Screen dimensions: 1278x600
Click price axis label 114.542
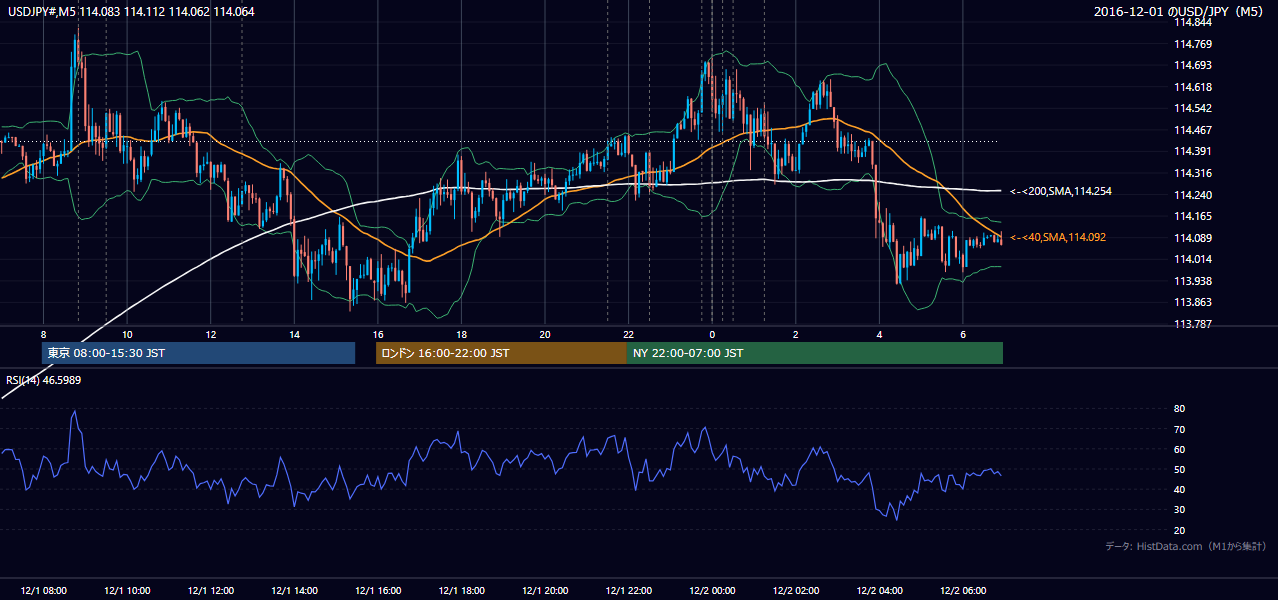(x=1193, y=108)
